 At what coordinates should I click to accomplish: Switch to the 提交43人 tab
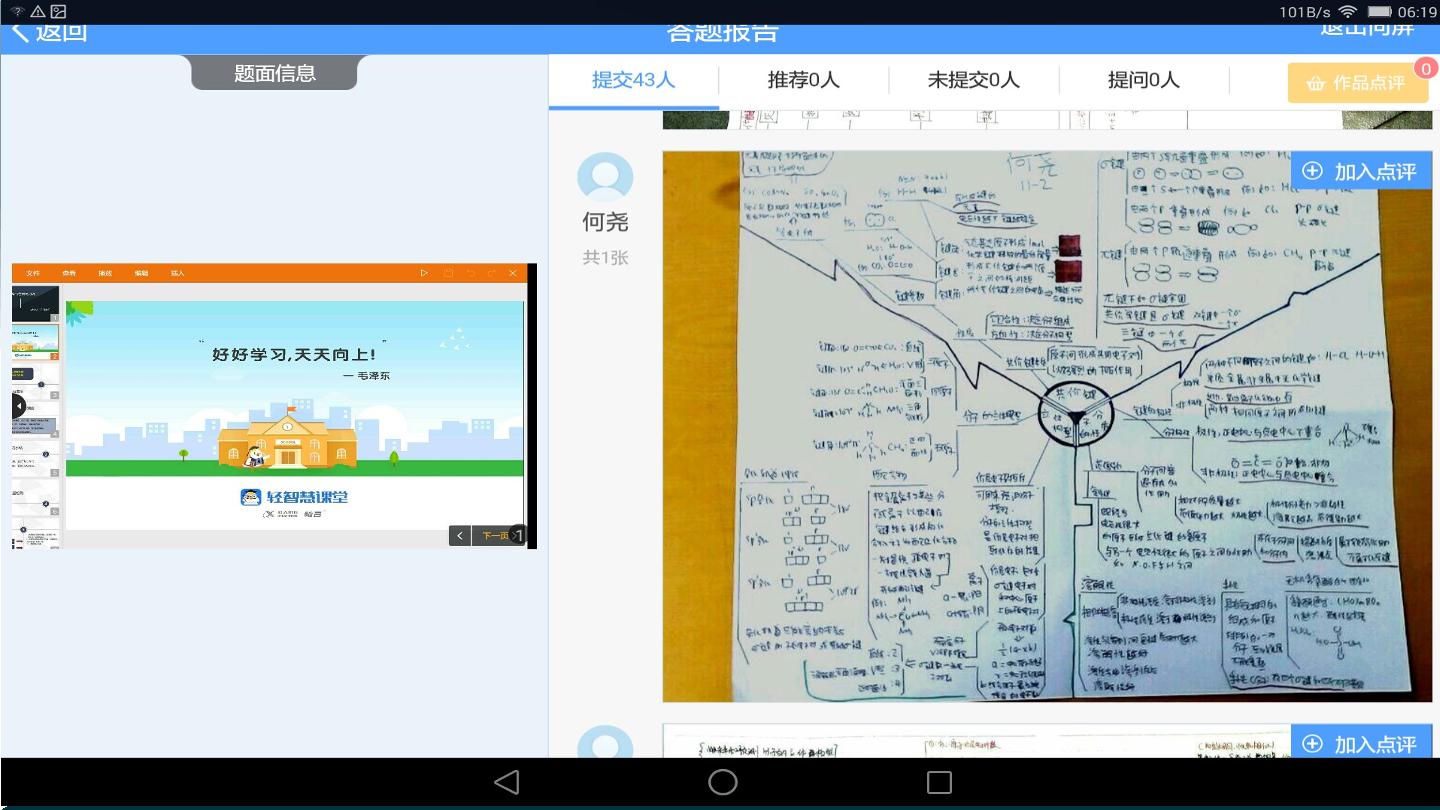coord(634,80)
